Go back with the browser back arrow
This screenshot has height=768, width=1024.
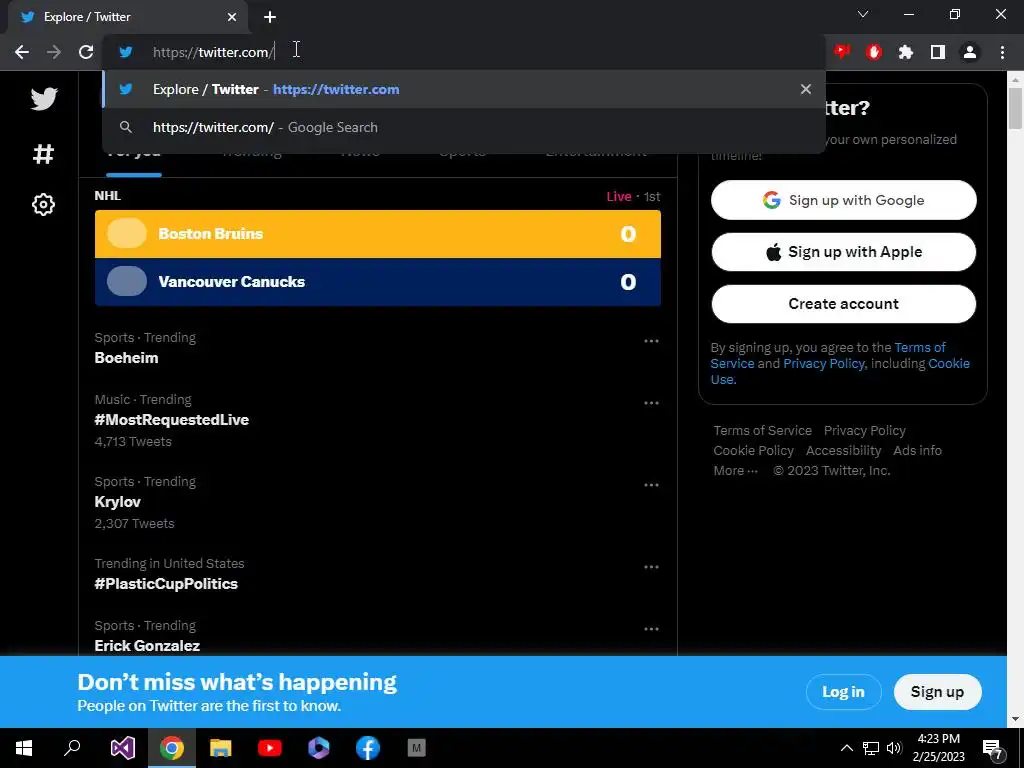point(22,52)
